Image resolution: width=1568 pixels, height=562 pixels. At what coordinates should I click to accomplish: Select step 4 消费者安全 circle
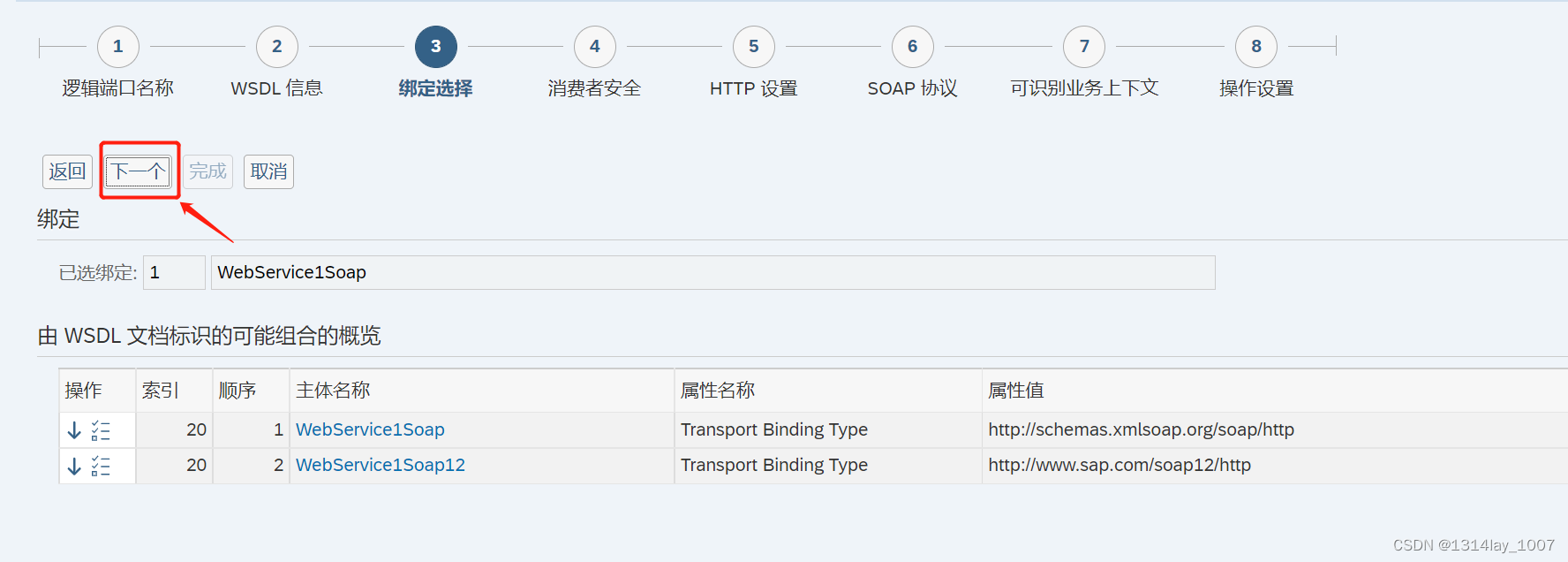(595, 47)
